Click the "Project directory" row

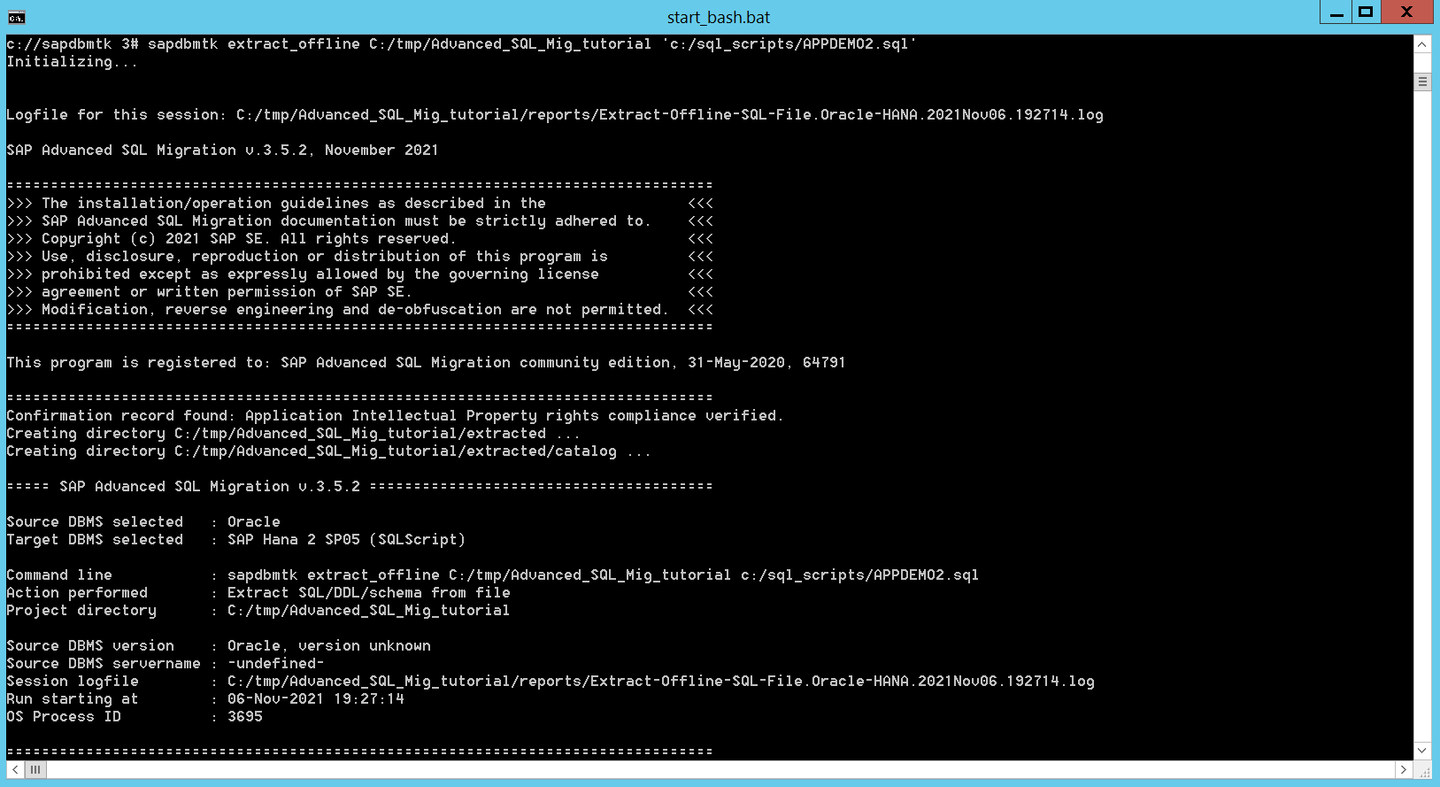[258, 611]
